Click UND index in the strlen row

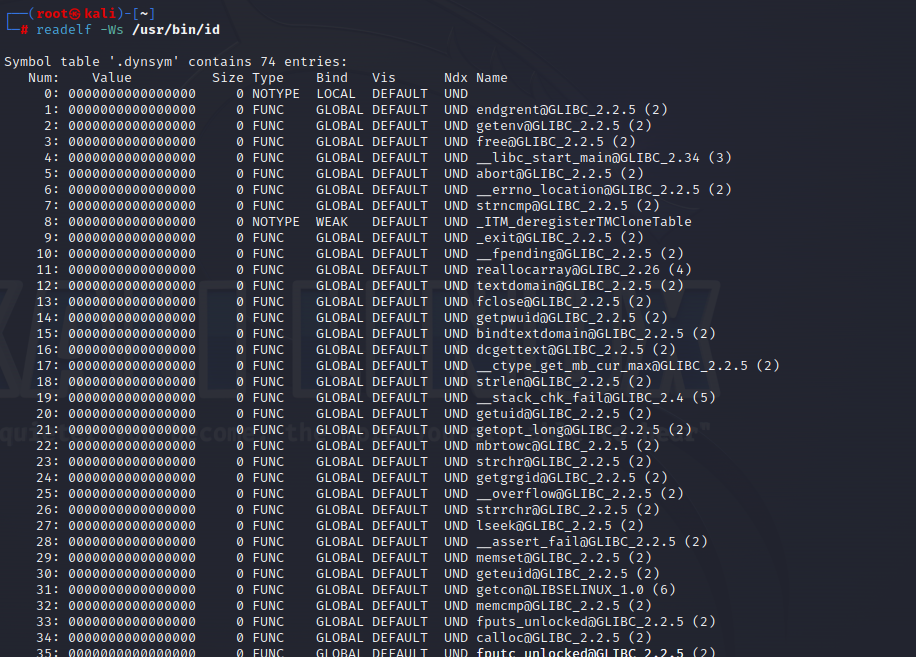click(456, 382)
